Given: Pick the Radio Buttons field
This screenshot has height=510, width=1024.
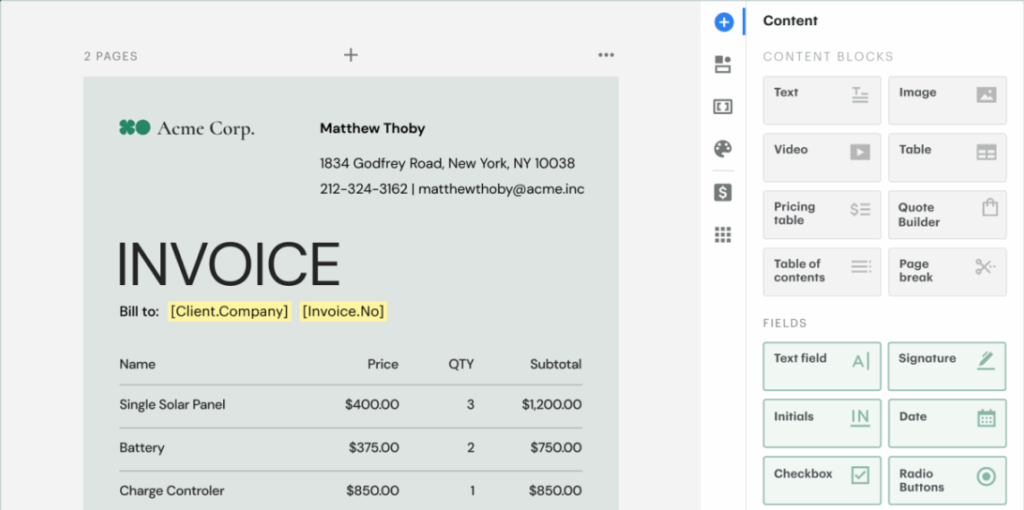Looking at the screenshot, I should (x=946, y=480).
